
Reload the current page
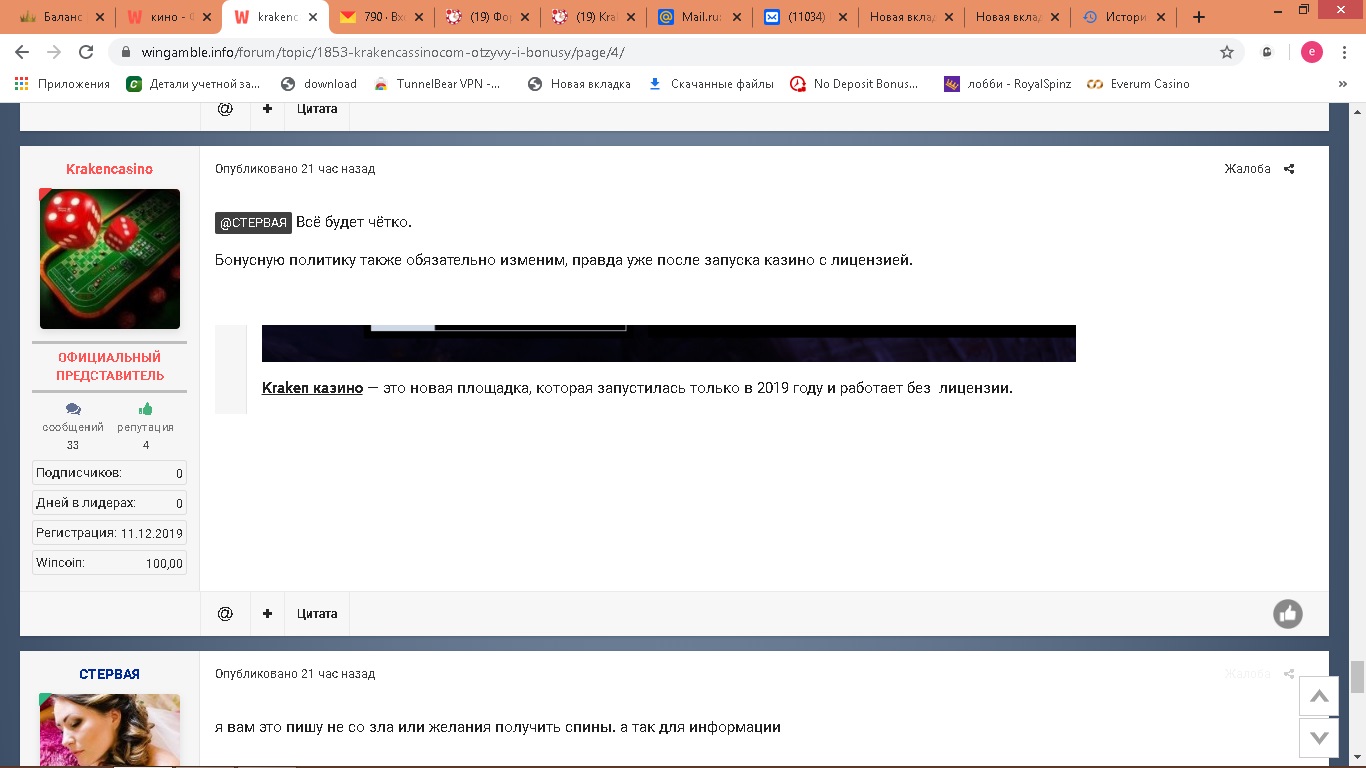point(86,52)
